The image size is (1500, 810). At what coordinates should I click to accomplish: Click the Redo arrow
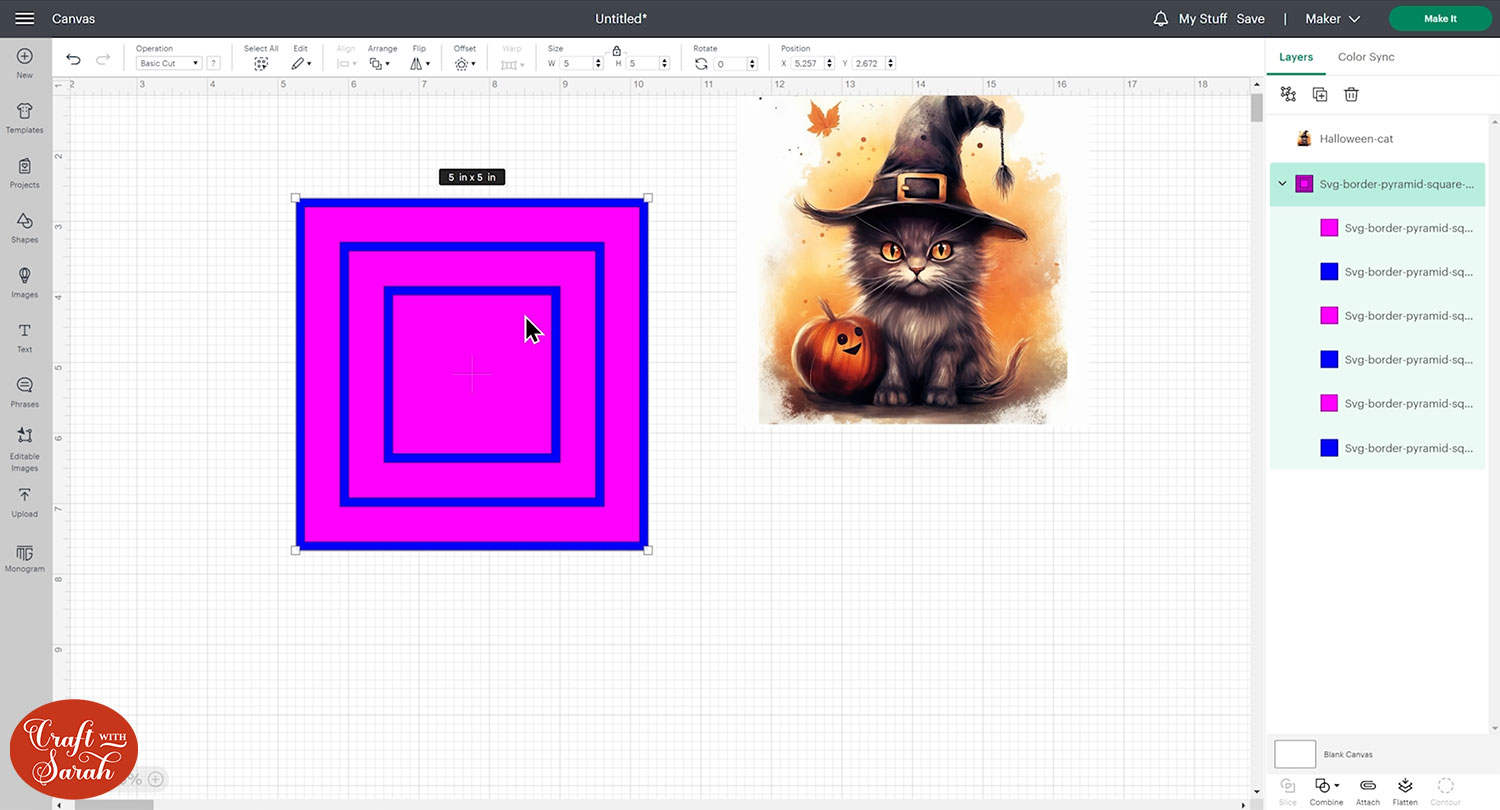(x=102, y=60)
